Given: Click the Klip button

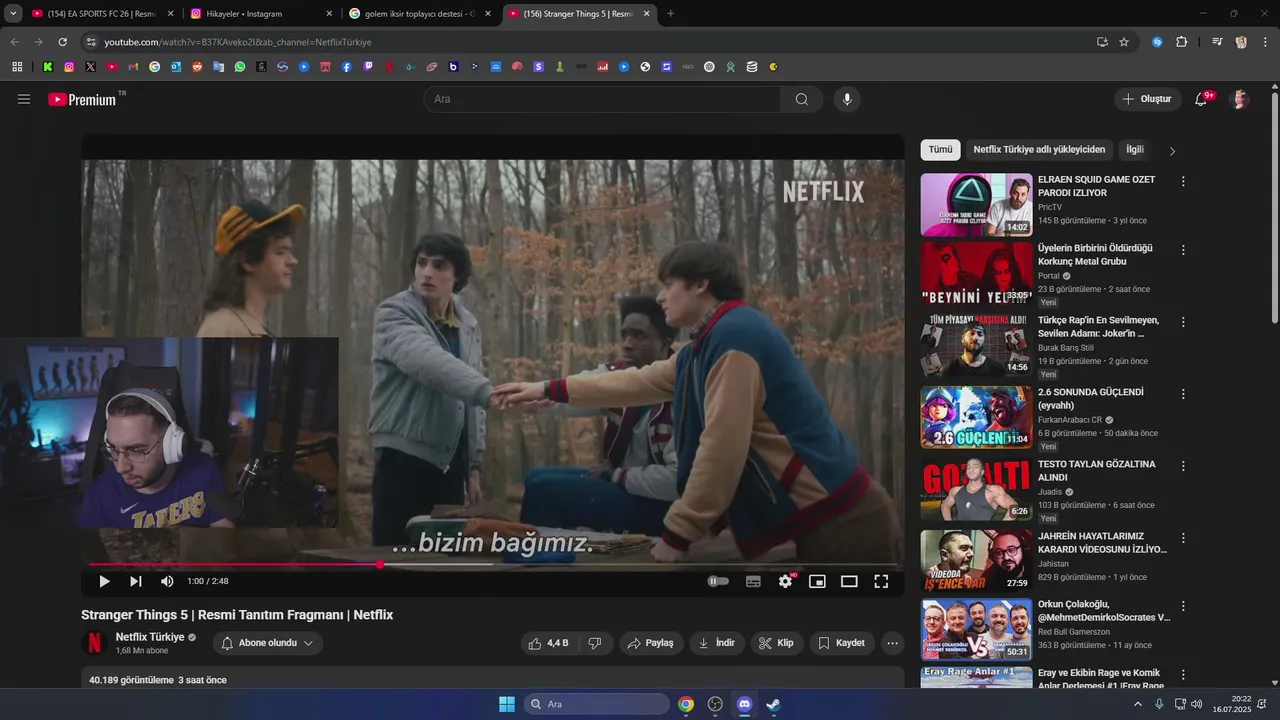Looking at the screenshot, I should tap(777, 643).
